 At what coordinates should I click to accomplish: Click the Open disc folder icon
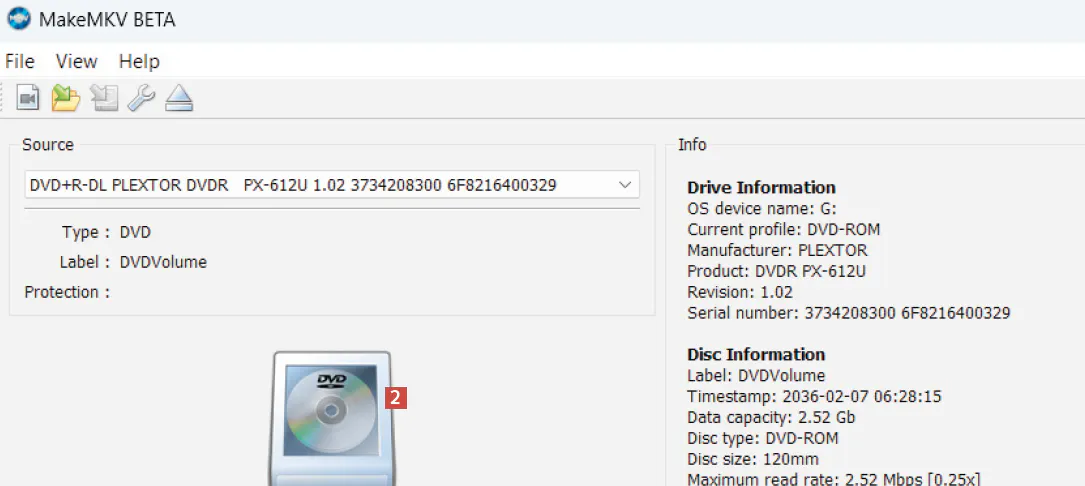point(66,98)
